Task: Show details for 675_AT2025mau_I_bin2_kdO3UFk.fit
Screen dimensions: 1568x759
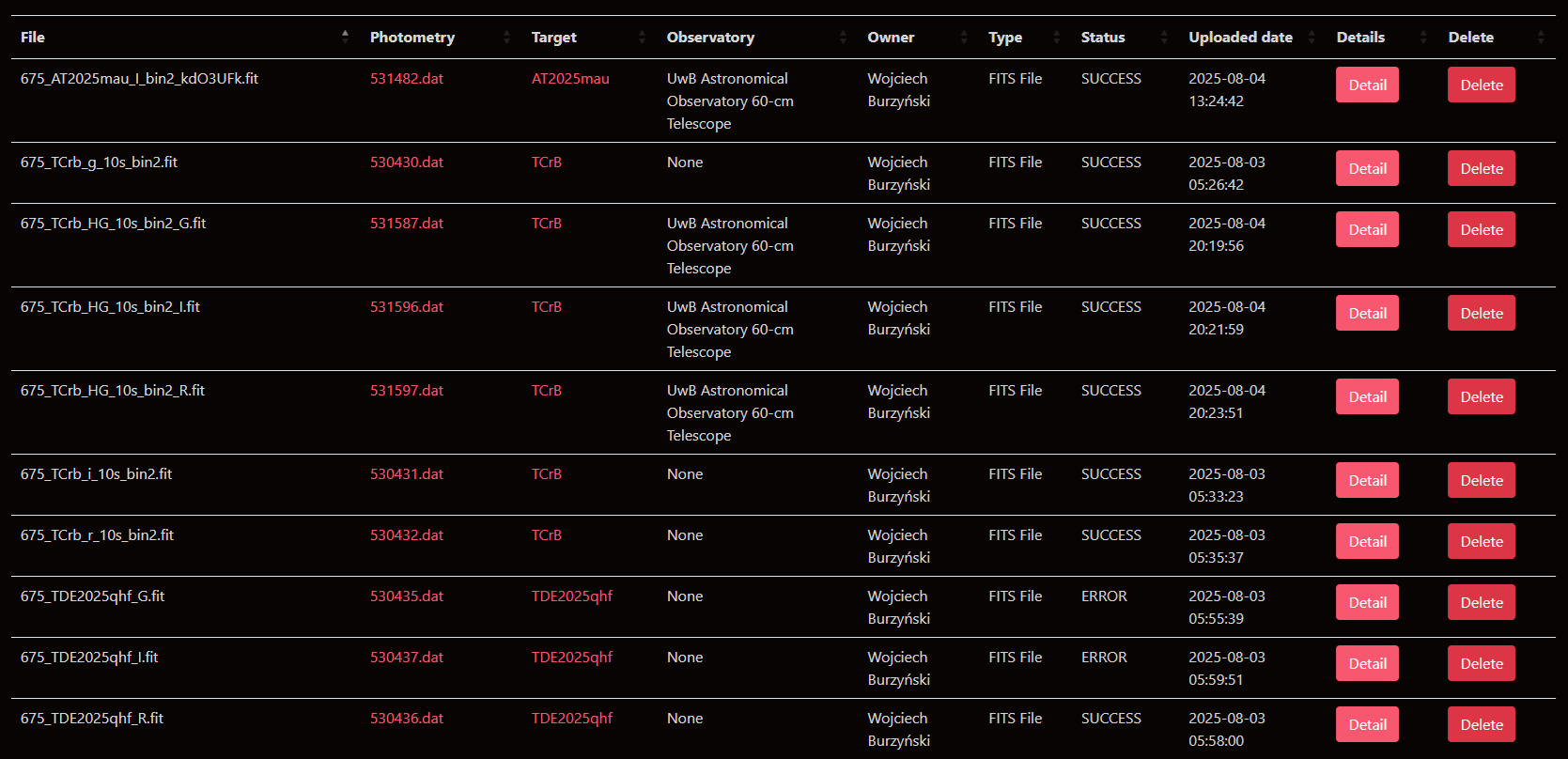Action: (x=1367, y=85)
